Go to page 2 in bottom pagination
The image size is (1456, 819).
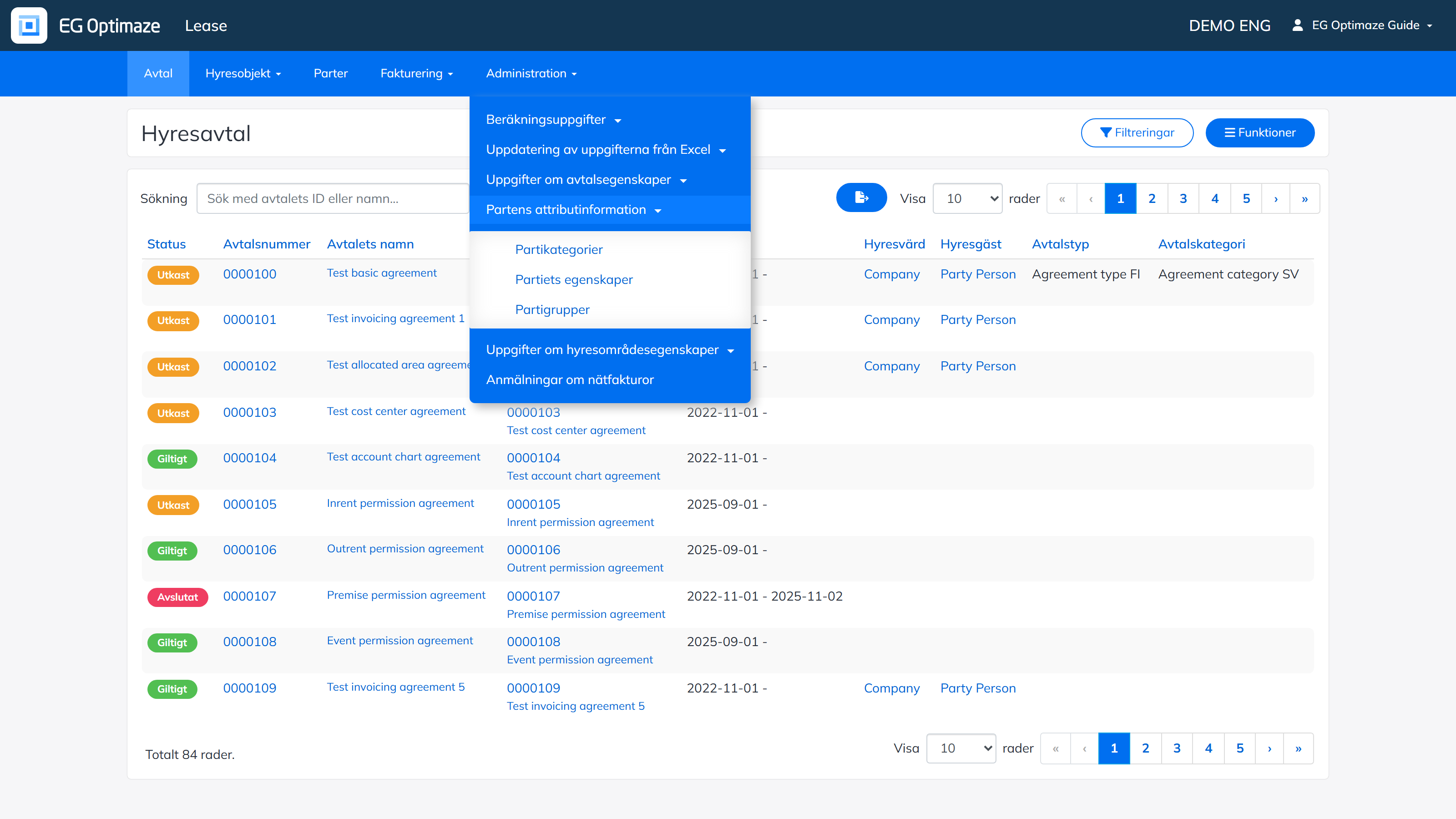coord(1146,748)
